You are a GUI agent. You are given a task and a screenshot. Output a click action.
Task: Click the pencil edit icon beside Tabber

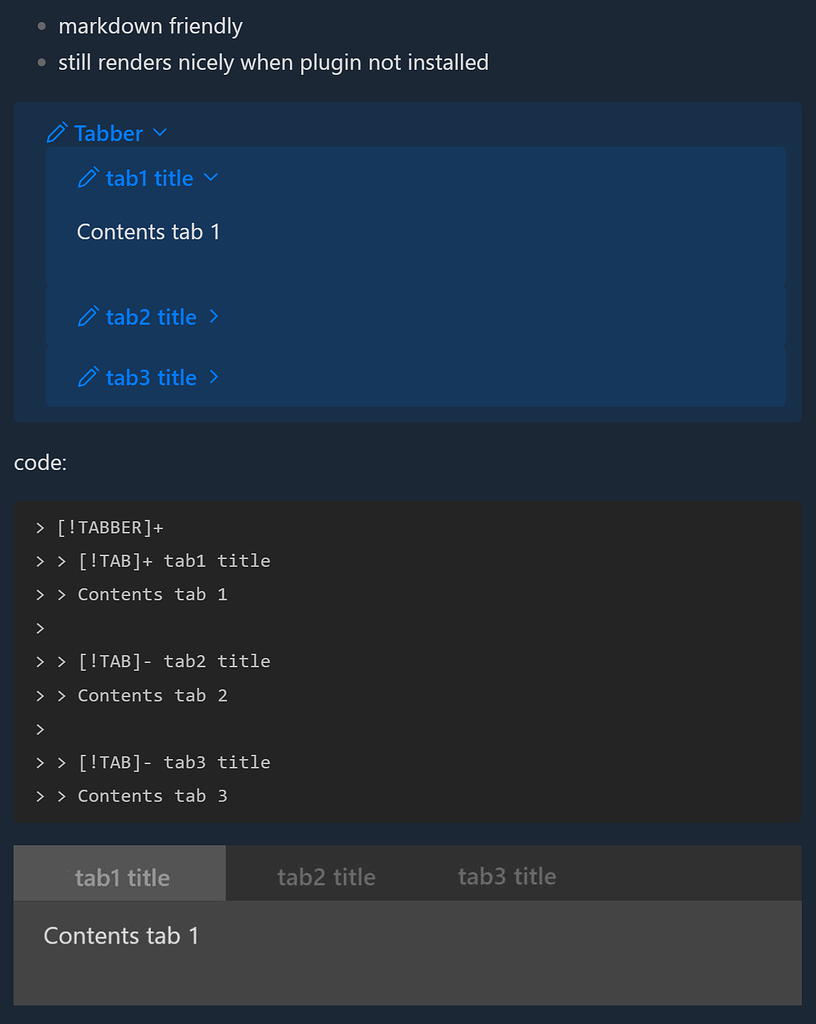tap(57, 132)
